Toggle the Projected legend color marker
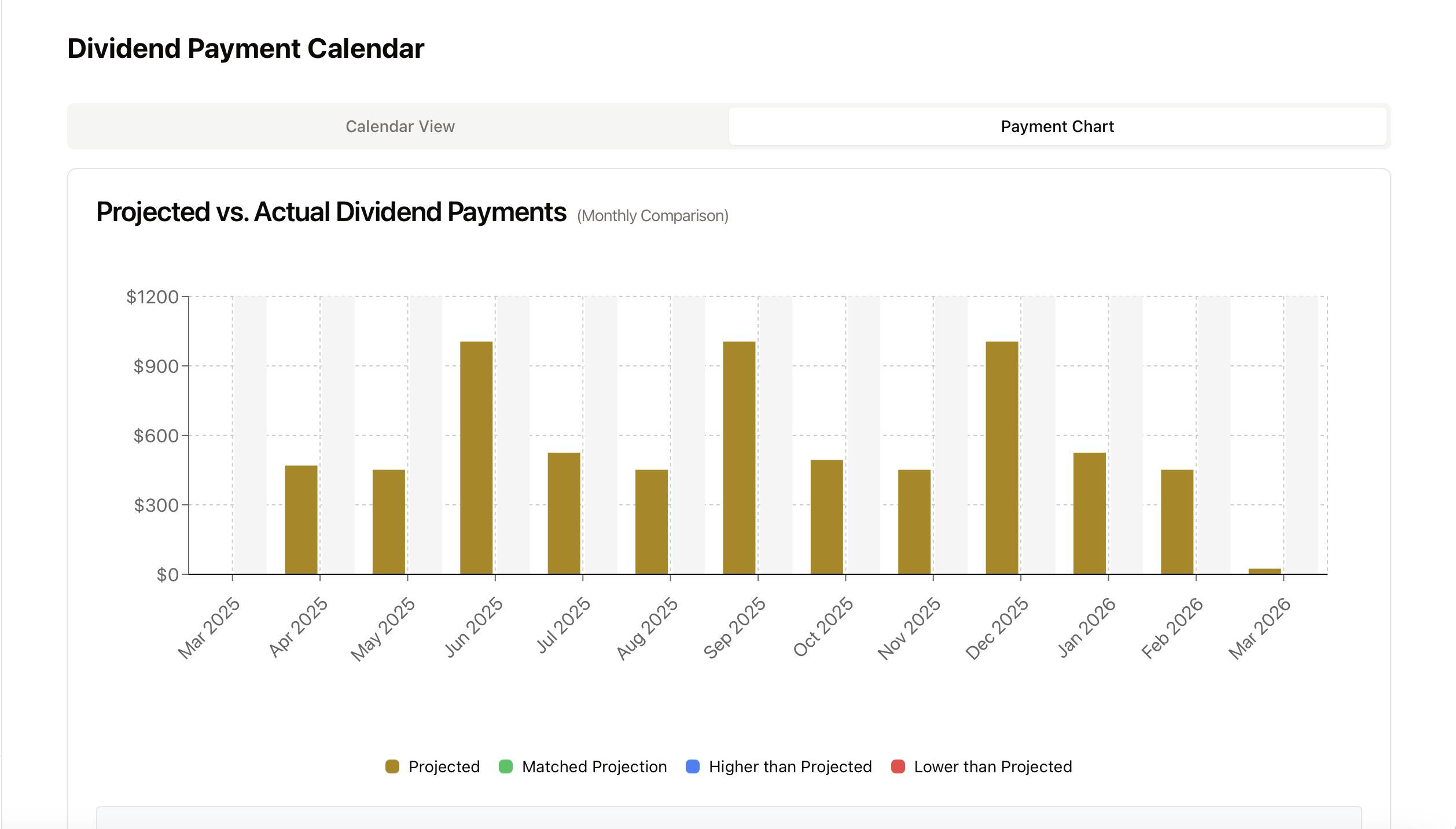 (x=392, y=766)
